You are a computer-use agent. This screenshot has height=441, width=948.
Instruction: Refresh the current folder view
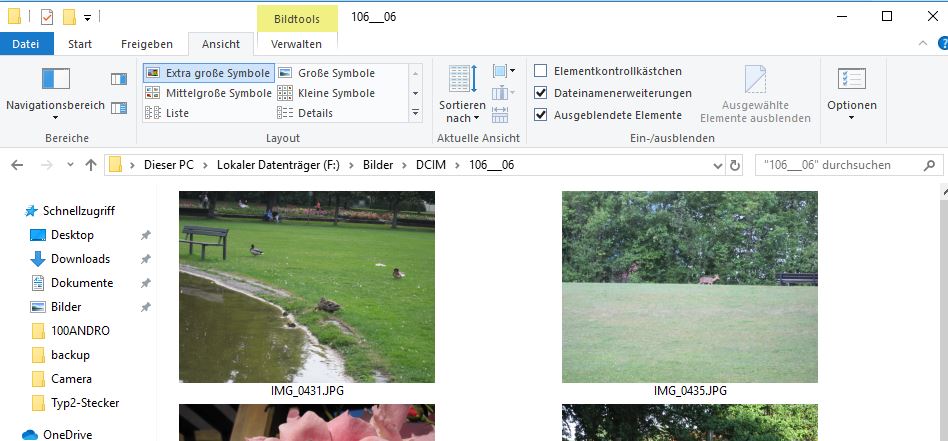(735, 165)
